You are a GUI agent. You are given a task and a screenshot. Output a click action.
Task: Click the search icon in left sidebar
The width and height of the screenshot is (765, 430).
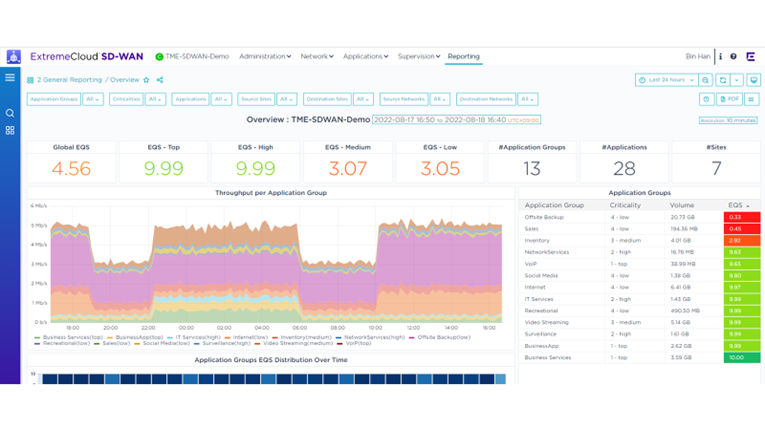[10, 113]
